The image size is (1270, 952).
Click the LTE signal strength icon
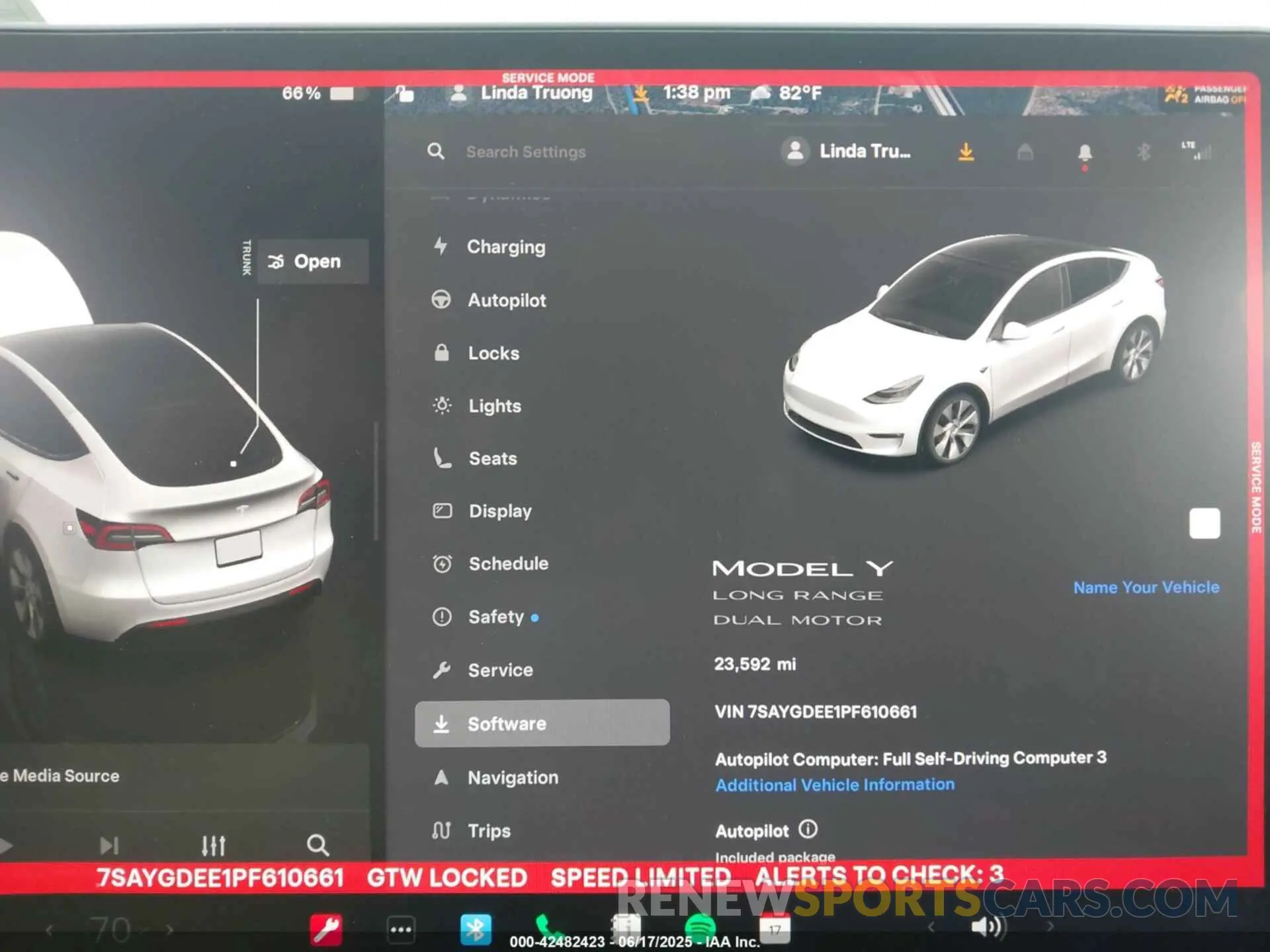[1197, 150]
